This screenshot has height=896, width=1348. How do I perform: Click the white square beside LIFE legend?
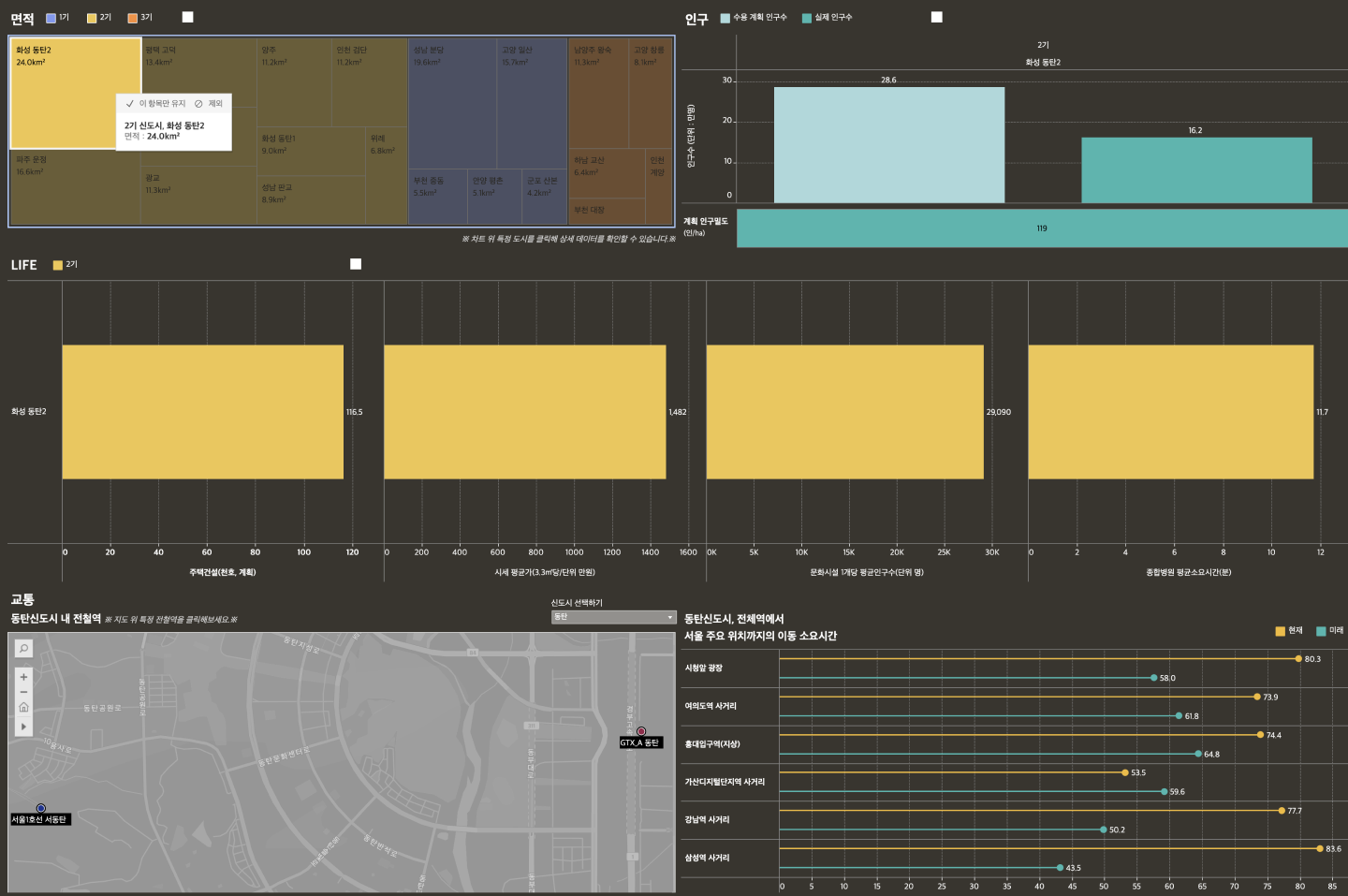[x=356, y=264]
